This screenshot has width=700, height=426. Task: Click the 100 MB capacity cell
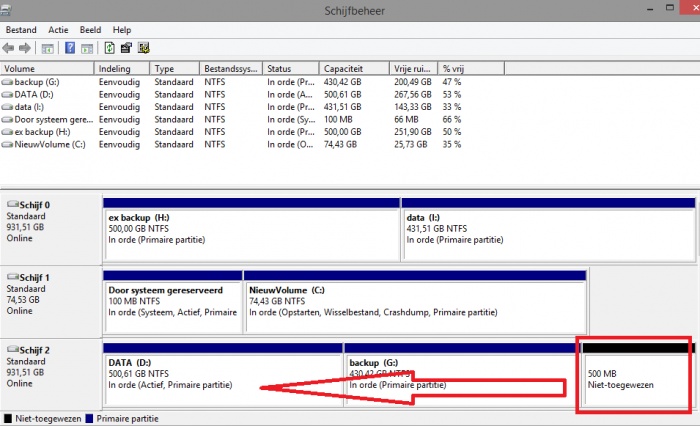(338, 120)
